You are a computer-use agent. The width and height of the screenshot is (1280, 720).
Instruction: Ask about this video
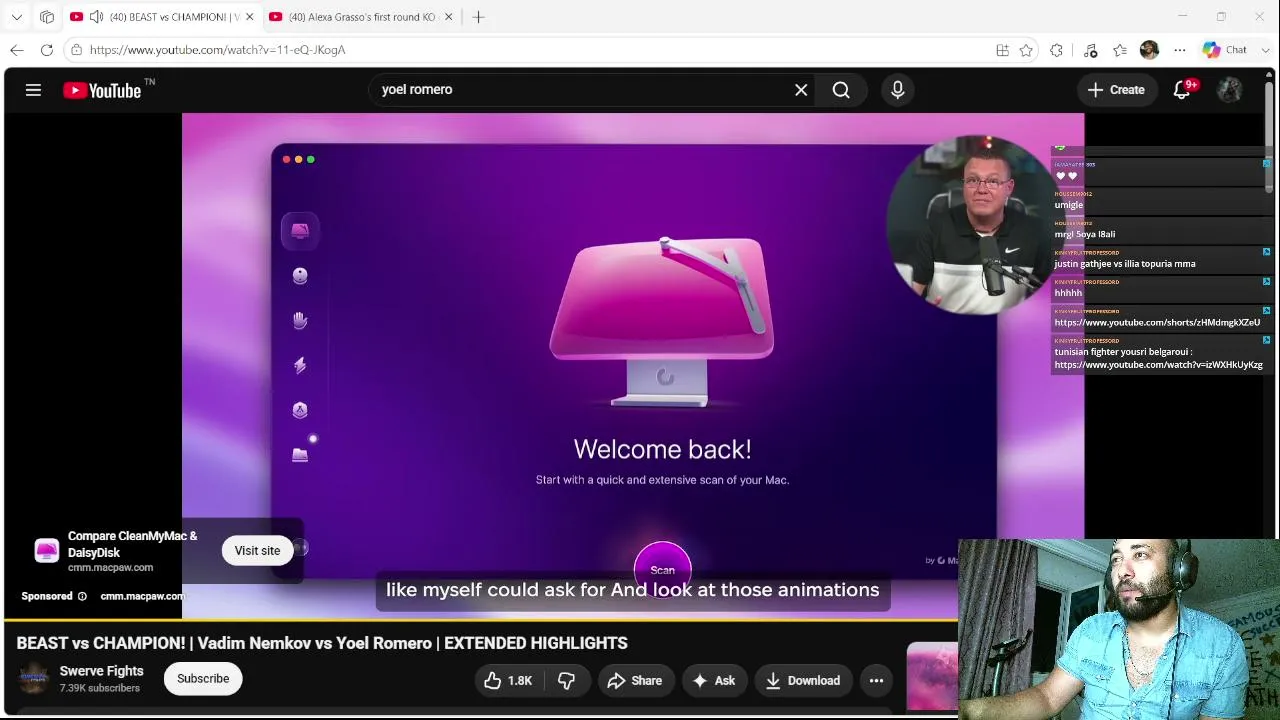pos(714,681)
